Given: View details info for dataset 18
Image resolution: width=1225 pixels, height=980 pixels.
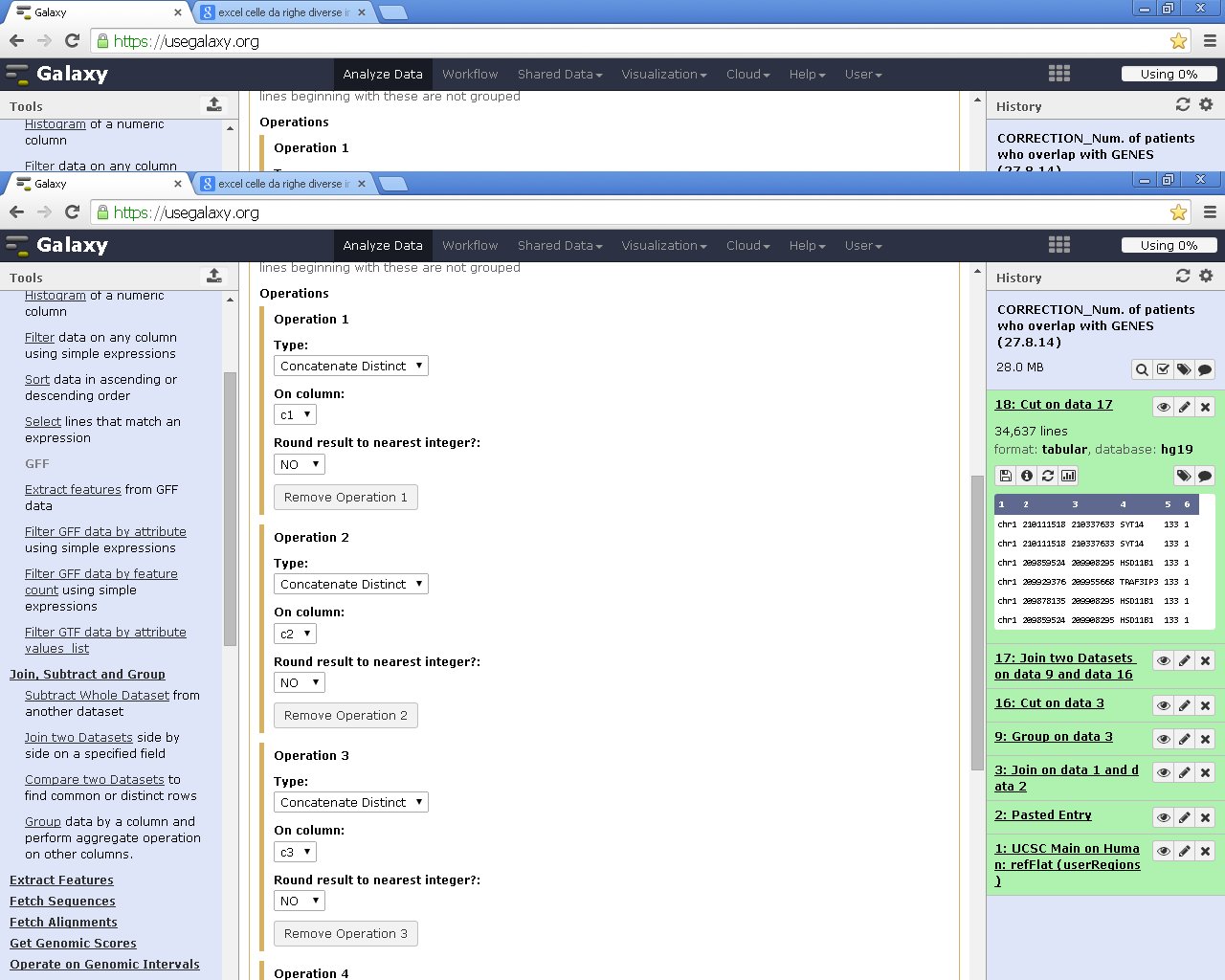Looking at the screenshot, I should point(1026,476).
